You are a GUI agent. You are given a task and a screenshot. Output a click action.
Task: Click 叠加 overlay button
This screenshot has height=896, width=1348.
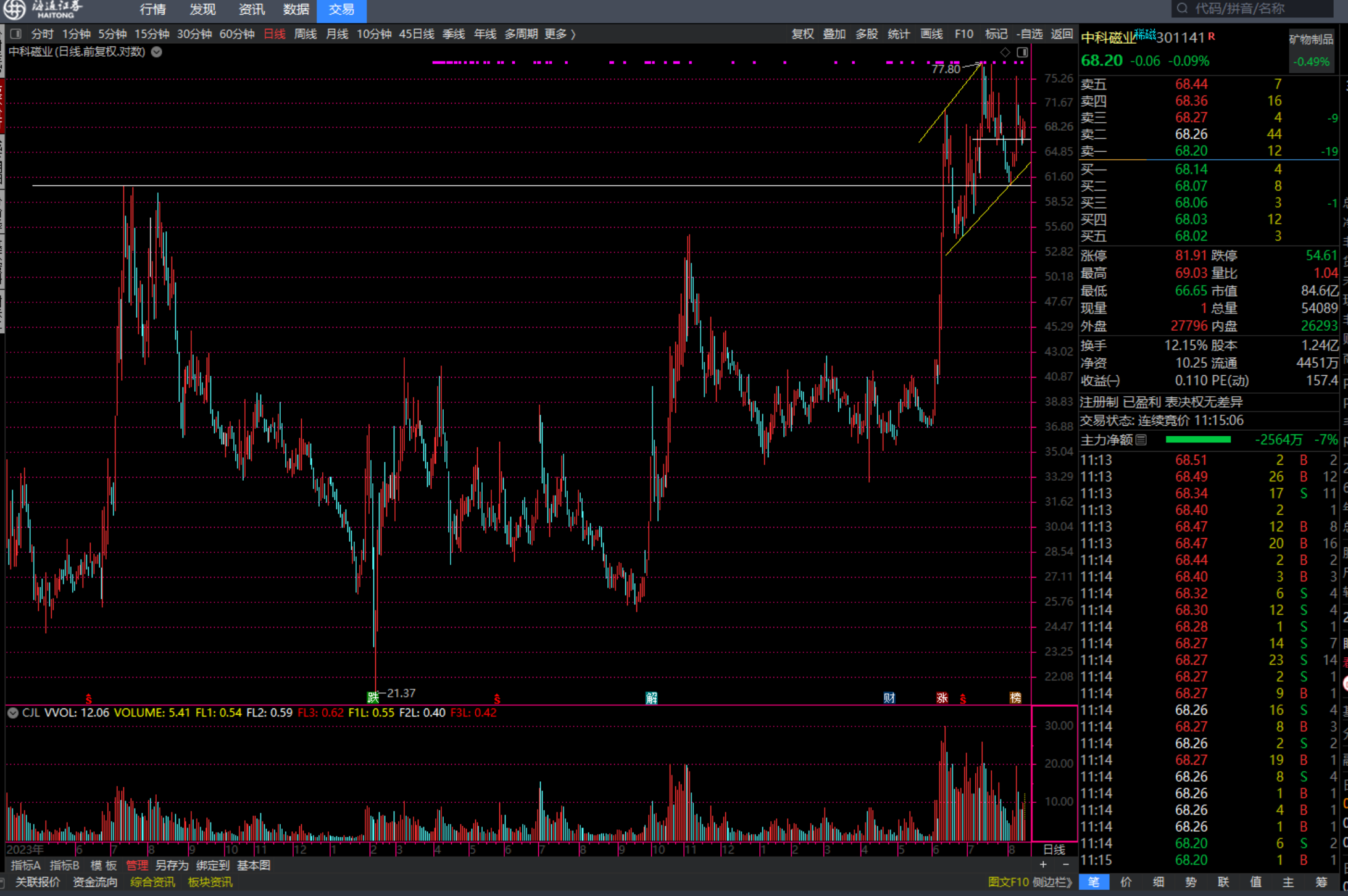point(834,34)
